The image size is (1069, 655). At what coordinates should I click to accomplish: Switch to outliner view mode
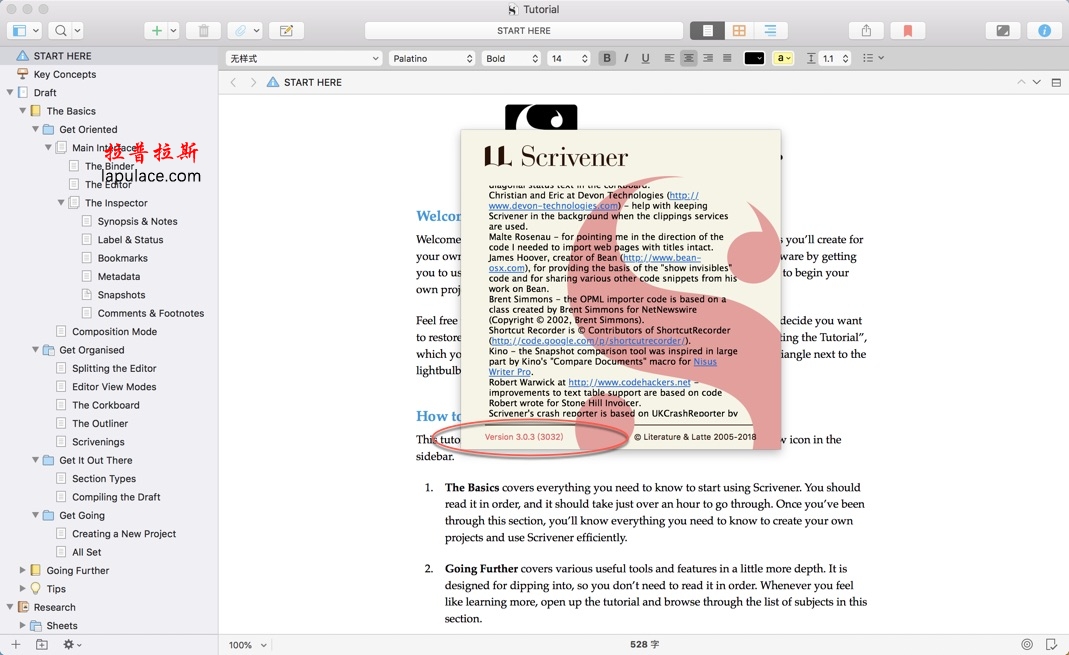770,31
